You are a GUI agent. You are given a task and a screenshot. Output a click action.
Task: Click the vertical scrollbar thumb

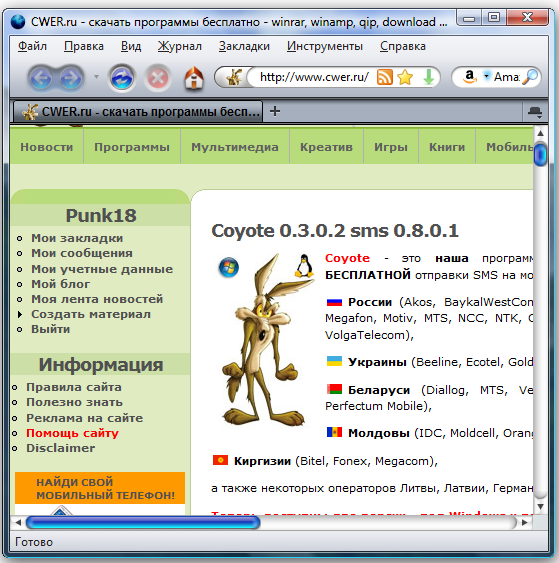[x=540, y=154]
